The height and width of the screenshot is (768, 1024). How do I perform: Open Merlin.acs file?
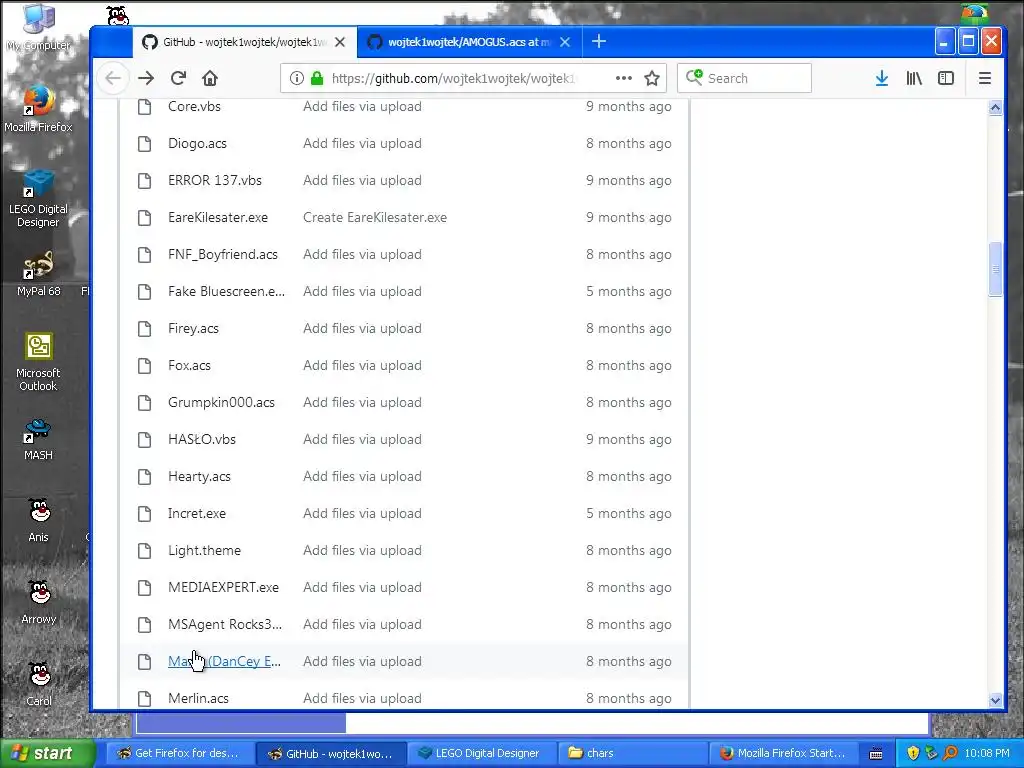point(199,698)
